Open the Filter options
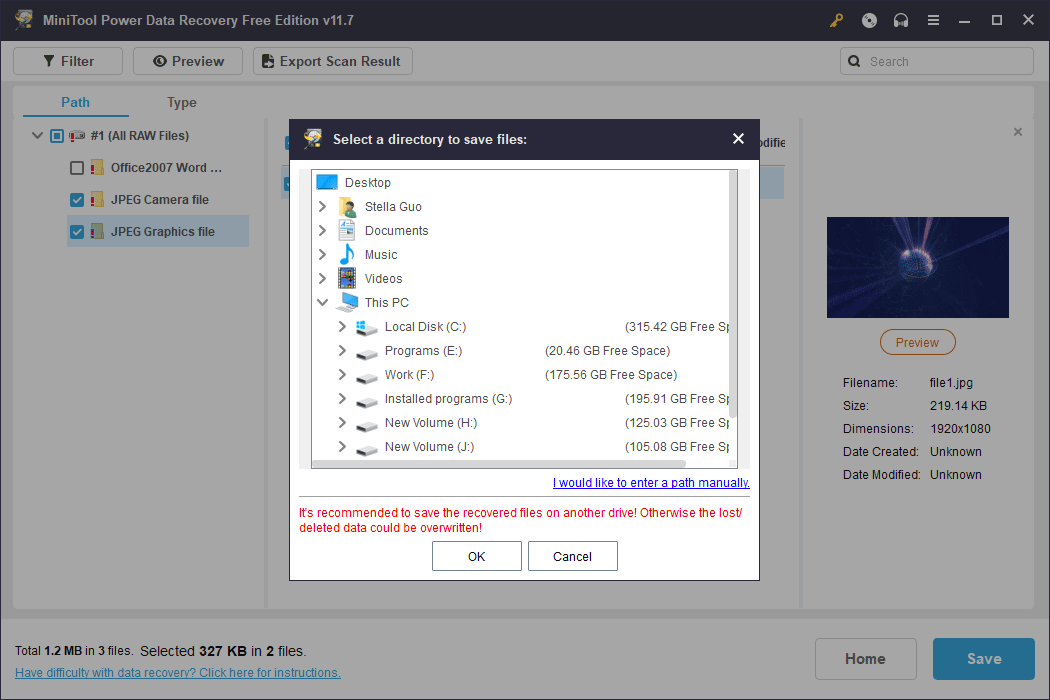Viewport: 1050px width, 700px height. click(68, 61)
